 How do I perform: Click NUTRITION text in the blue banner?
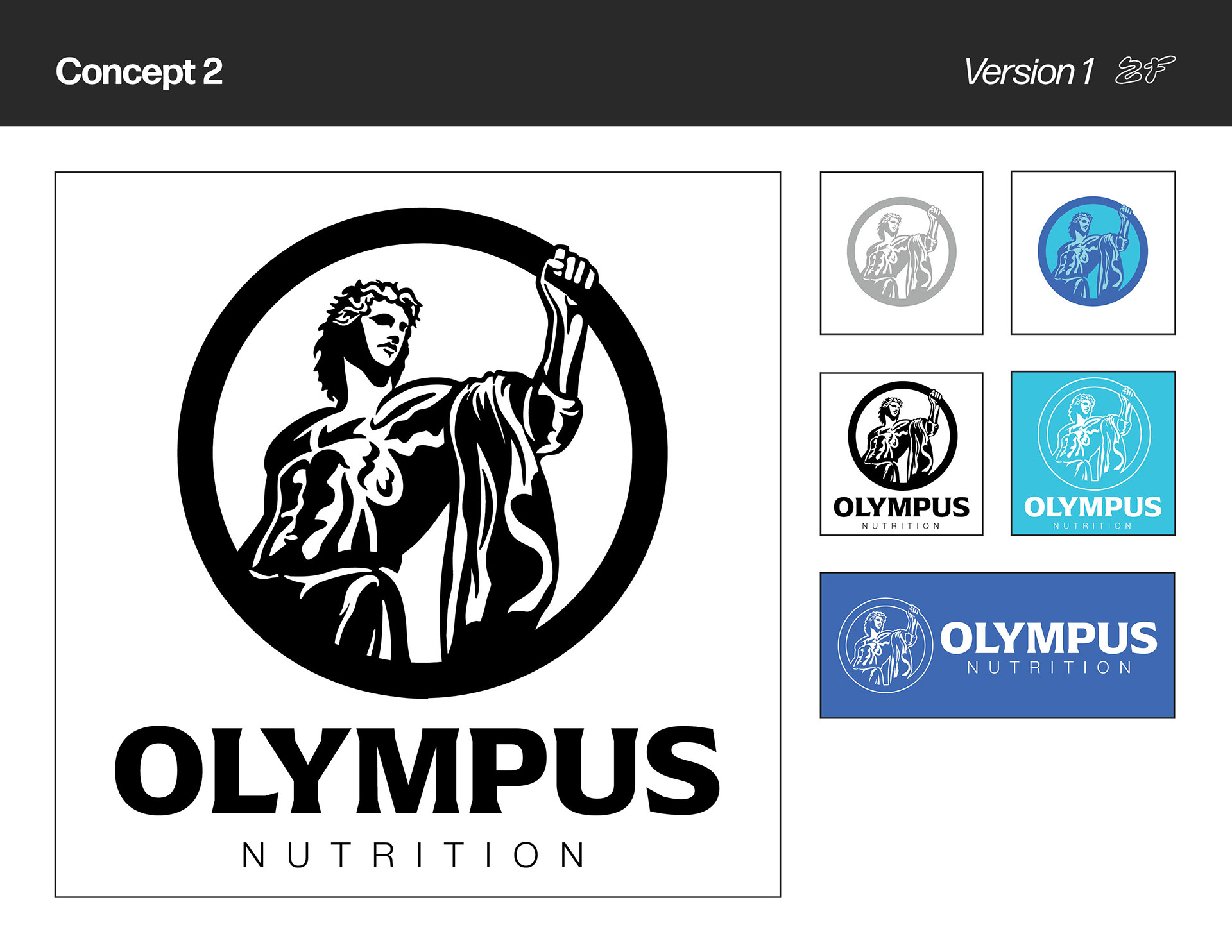[x=1050, y=668]
